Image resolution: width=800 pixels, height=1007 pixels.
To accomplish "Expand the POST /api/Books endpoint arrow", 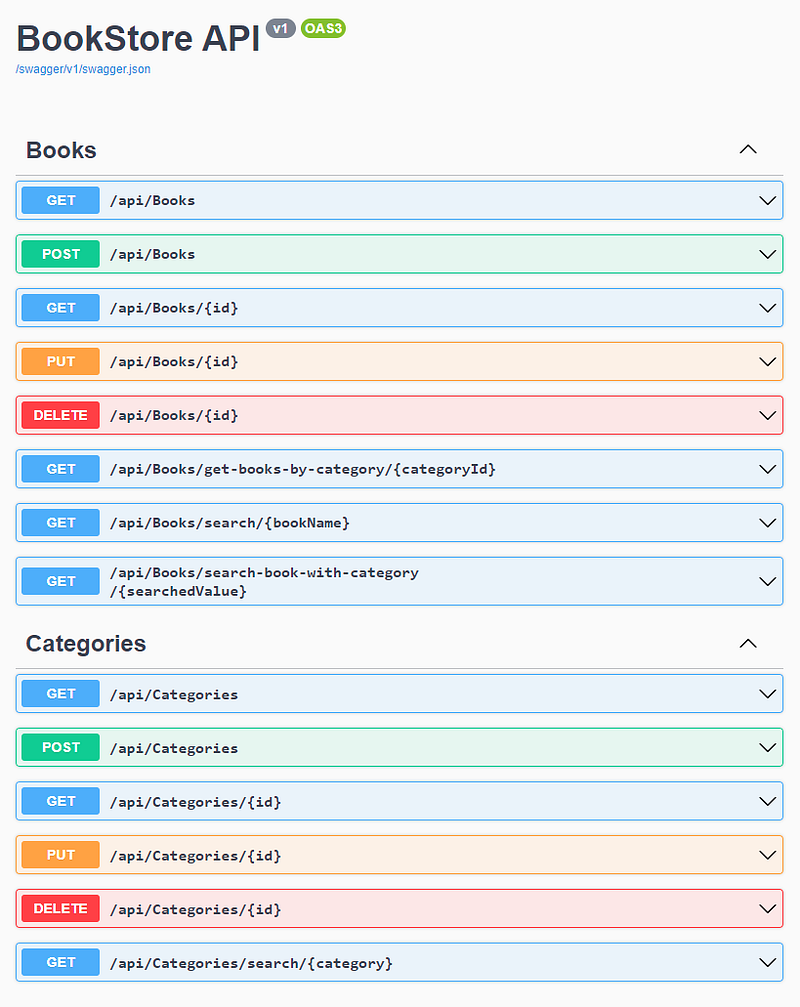I will 767,254.
